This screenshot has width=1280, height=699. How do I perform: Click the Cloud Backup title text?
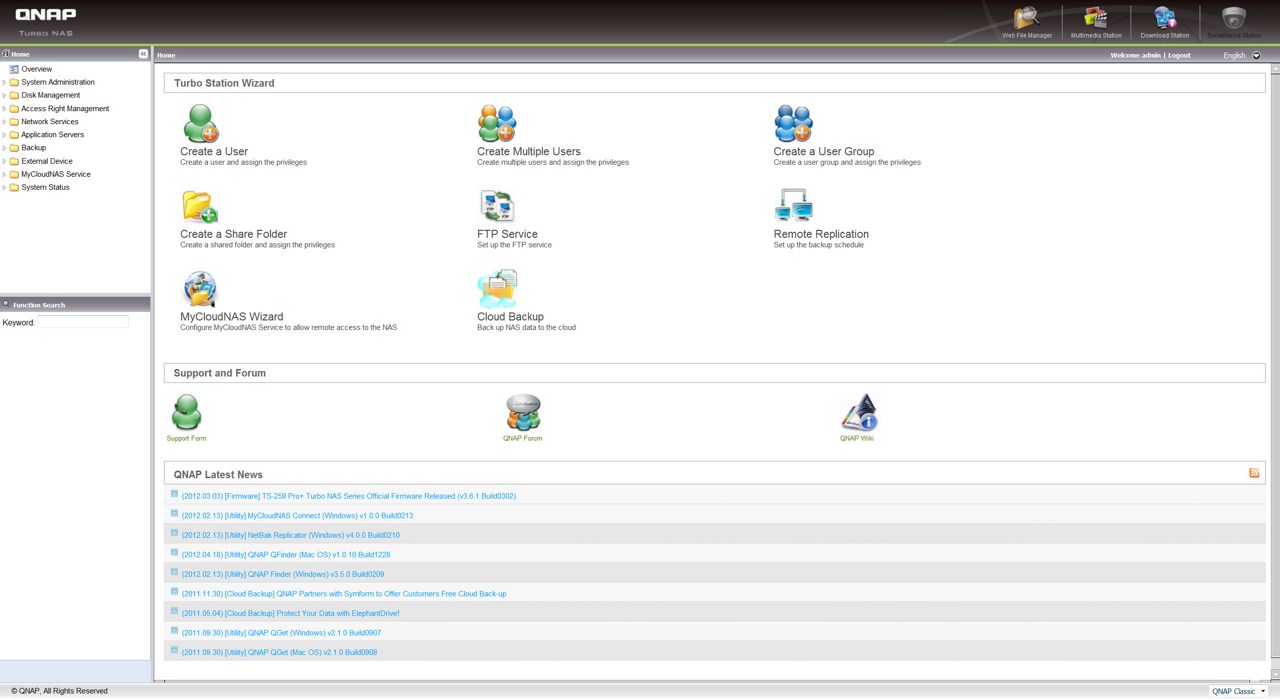[x=510, y=317]
